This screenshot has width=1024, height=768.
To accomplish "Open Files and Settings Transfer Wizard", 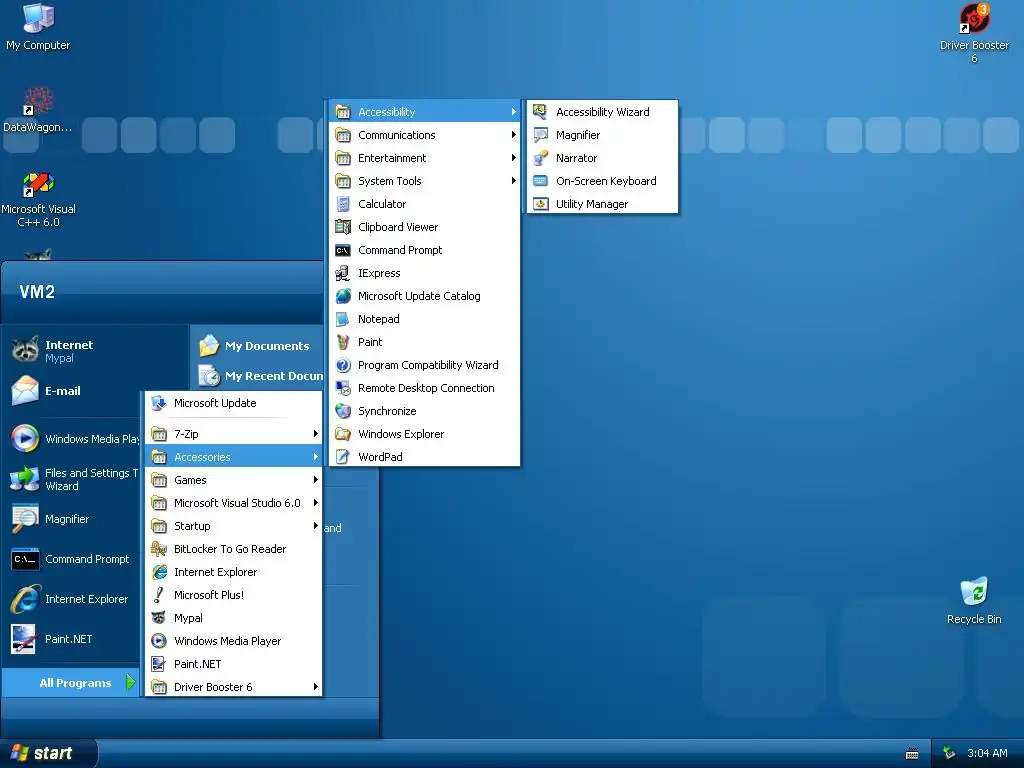I will pyautogui.click(x=73, y=479).
